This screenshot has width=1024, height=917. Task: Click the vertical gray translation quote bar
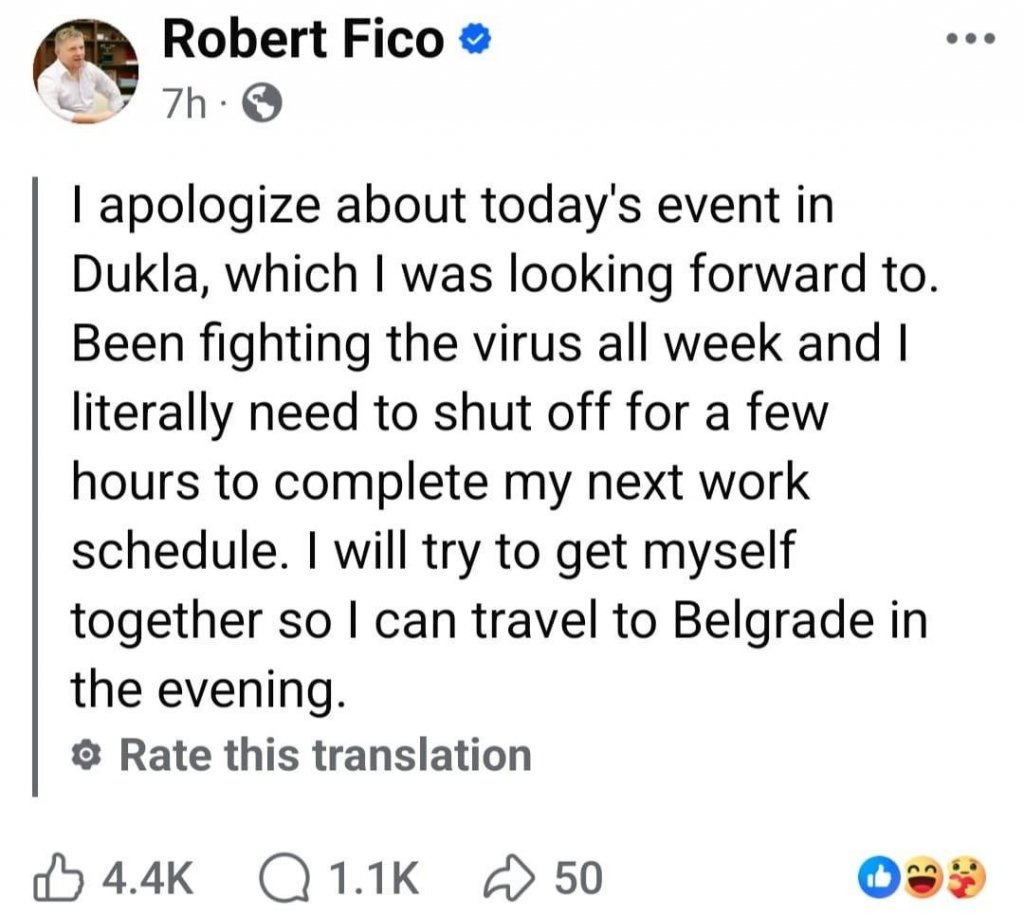(35, 487)
